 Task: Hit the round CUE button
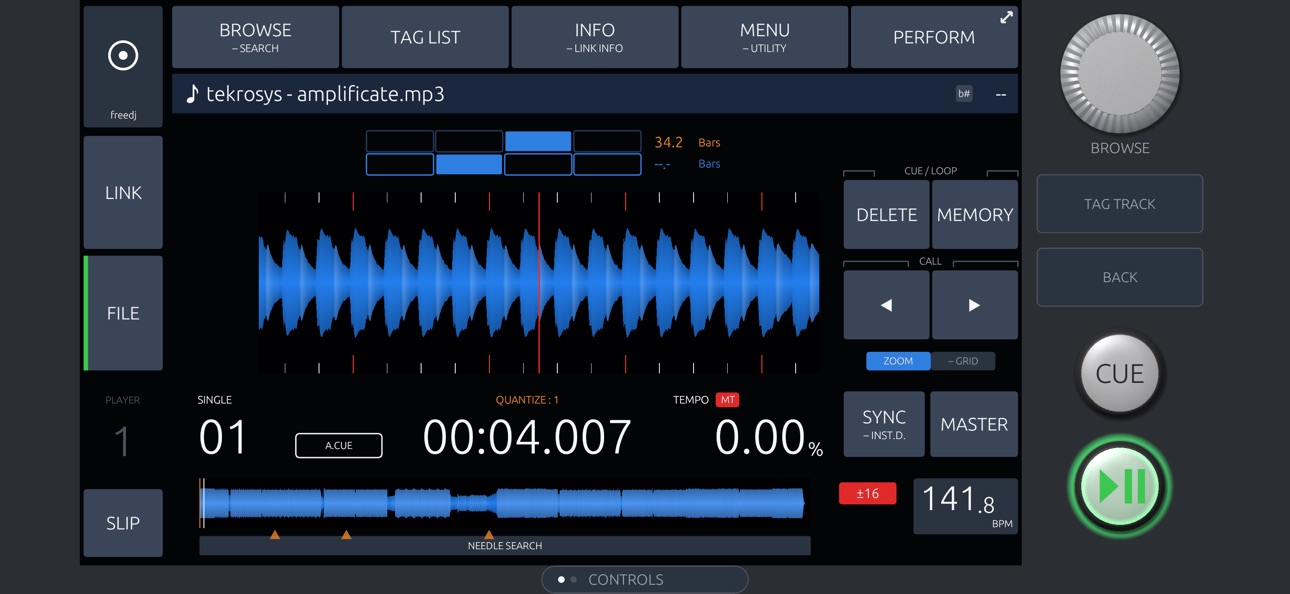coord(1120,374)
